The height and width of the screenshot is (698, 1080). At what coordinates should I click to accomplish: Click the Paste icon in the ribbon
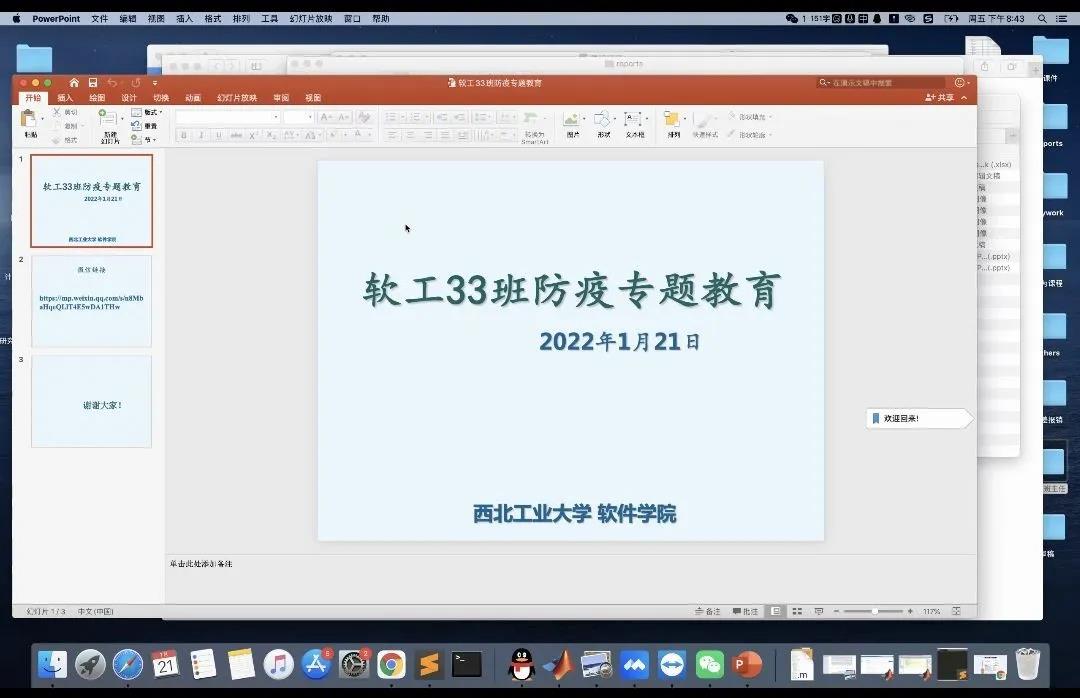pos(29,120)
